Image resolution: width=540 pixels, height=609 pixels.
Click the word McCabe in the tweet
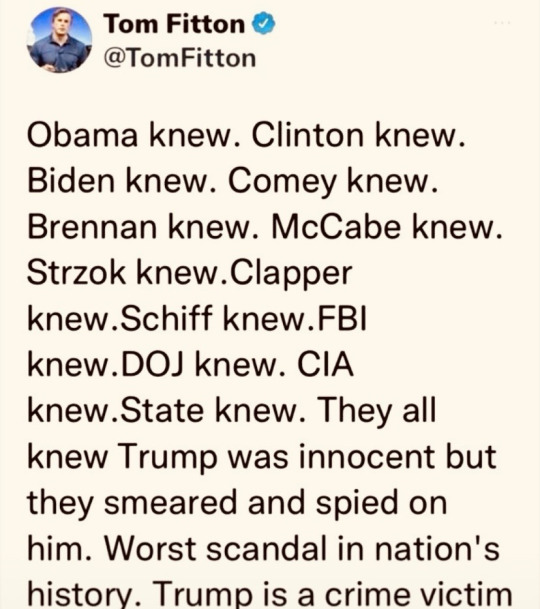(336, 228)
